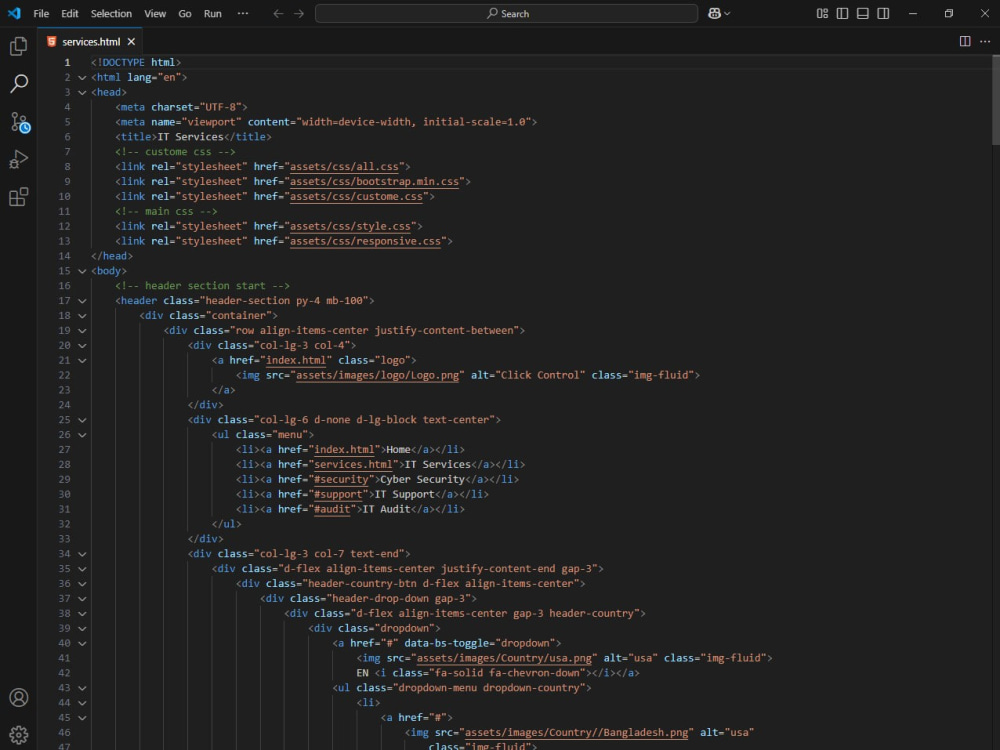Collapse the header block on line 17
The height and width of the screenshot is (750, 1000).
82,301
